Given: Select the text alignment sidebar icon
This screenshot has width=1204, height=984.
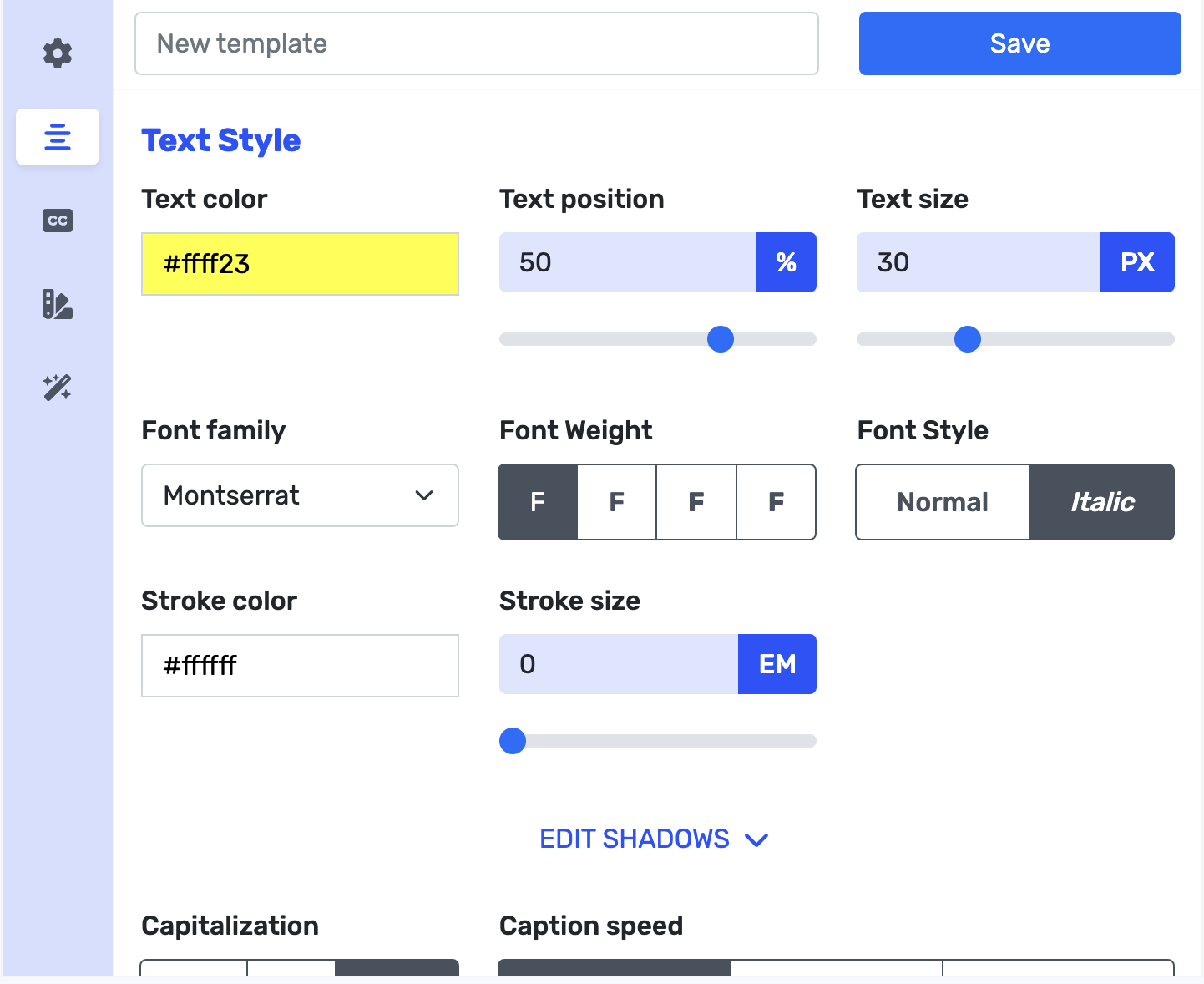Looking at the screenshot, I should pos(58,137).
